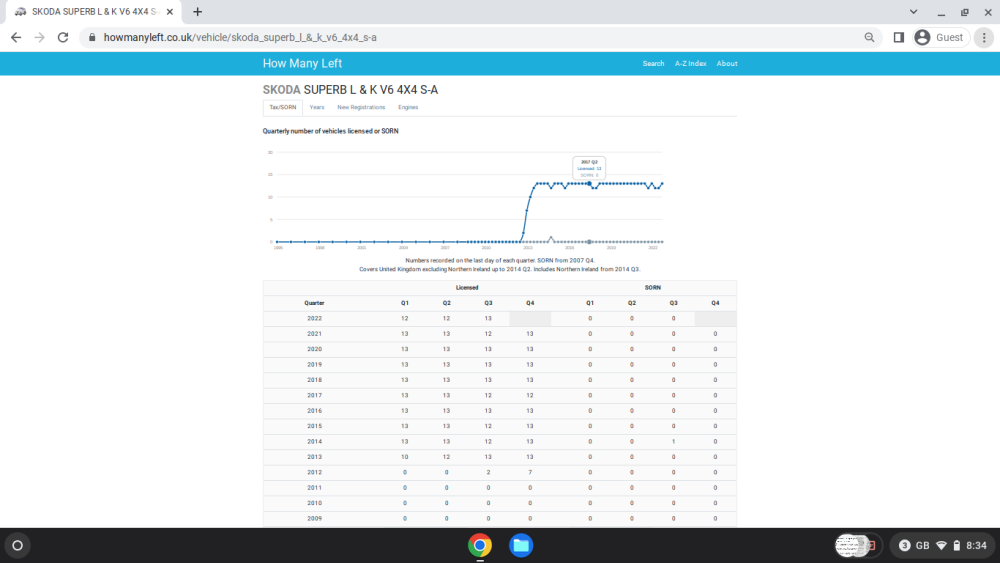Toggle the browser side panel icon

click(x=899, y=38)
